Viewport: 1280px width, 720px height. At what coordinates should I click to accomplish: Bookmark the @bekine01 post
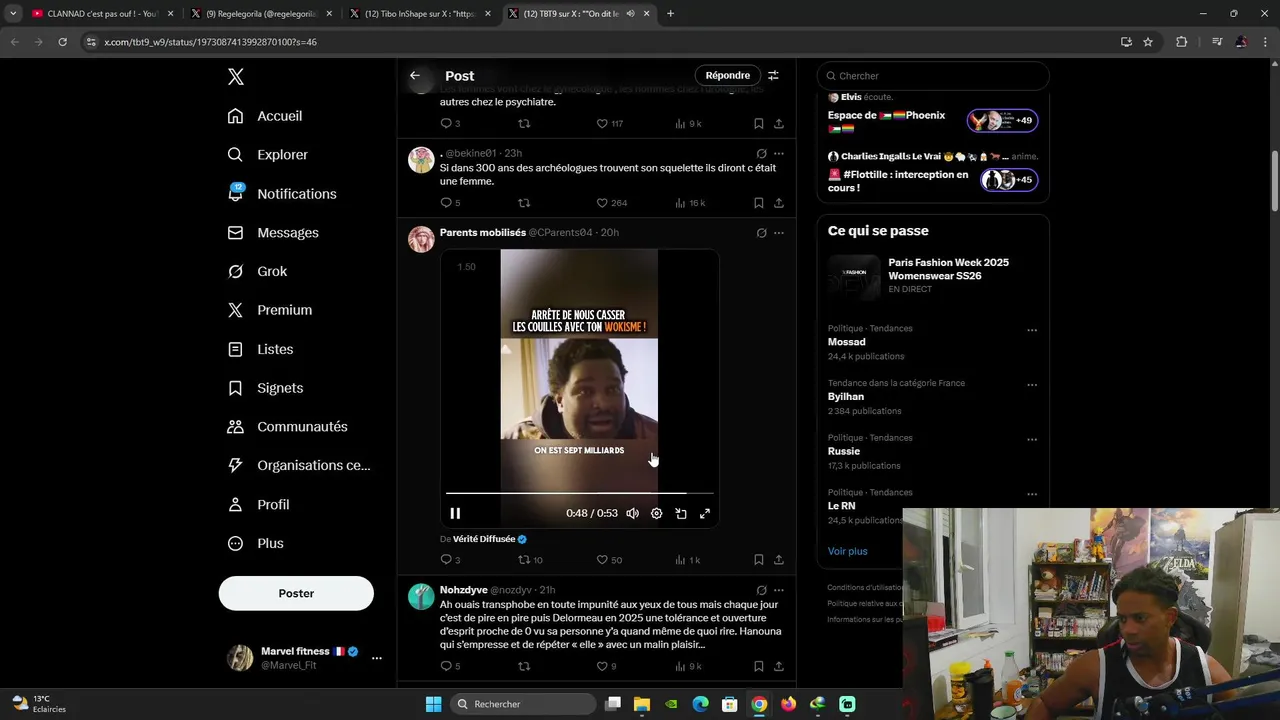(x=758, y=203)
